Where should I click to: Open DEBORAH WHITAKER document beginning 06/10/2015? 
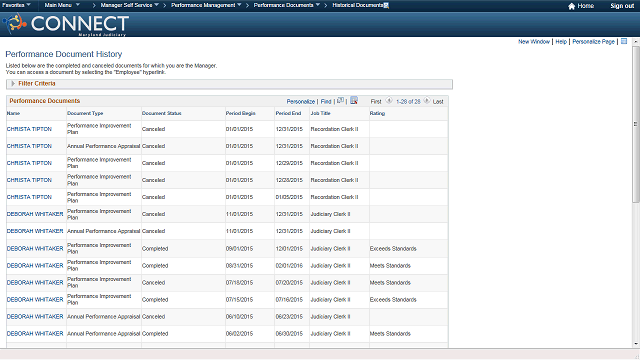[x=35, y=317]
